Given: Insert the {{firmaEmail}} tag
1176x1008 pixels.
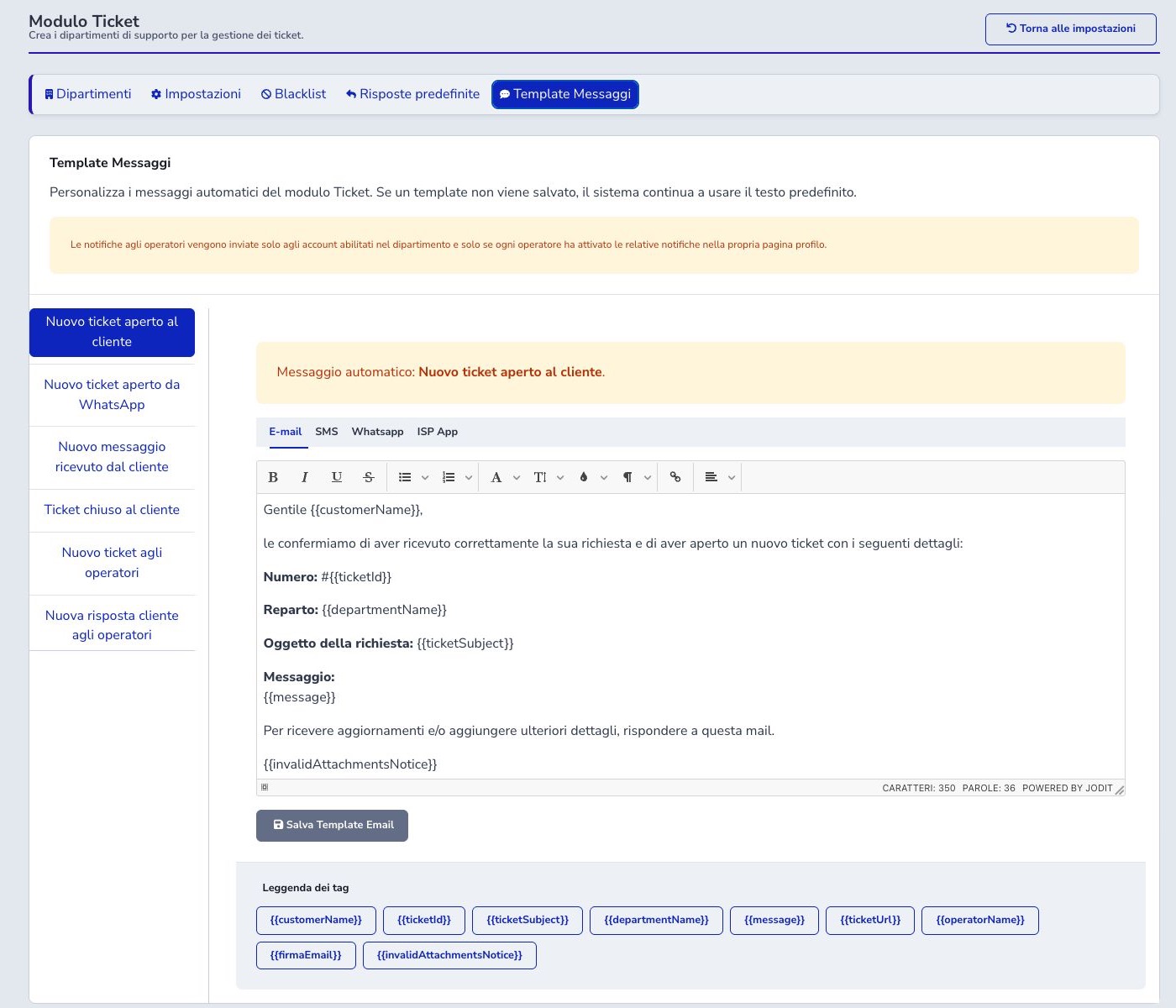Looking at the screenshot, I should point(306,955).
